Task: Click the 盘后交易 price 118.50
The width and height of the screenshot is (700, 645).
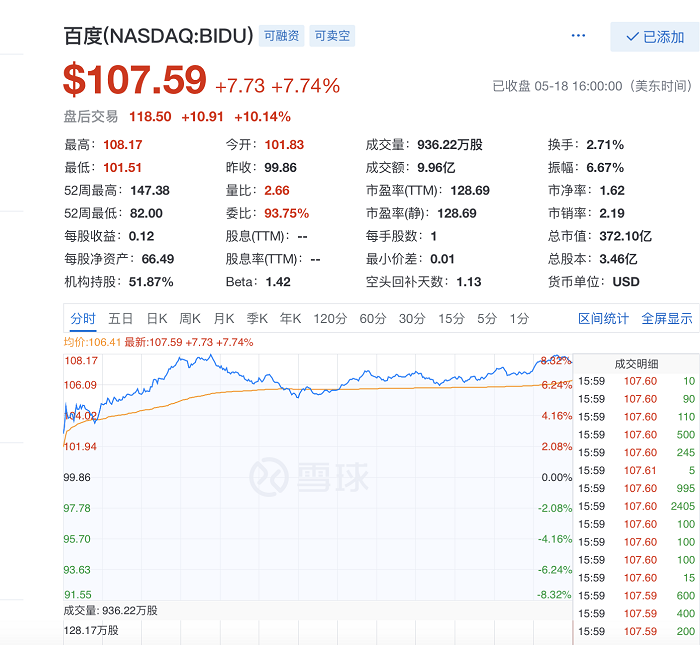Action: point(150,117)
